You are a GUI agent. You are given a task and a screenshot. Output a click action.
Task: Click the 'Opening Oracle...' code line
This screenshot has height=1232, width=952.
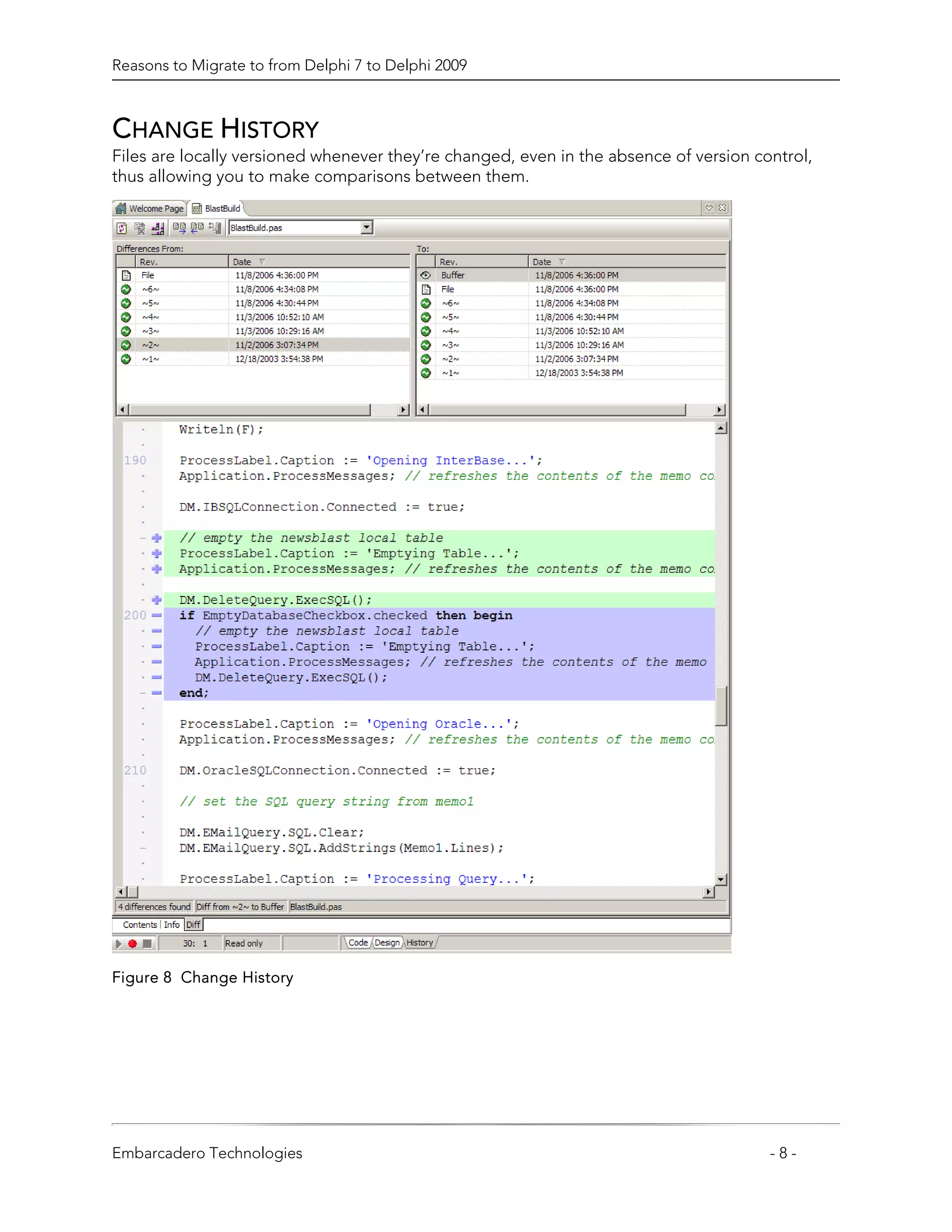[x=350, y=724]
